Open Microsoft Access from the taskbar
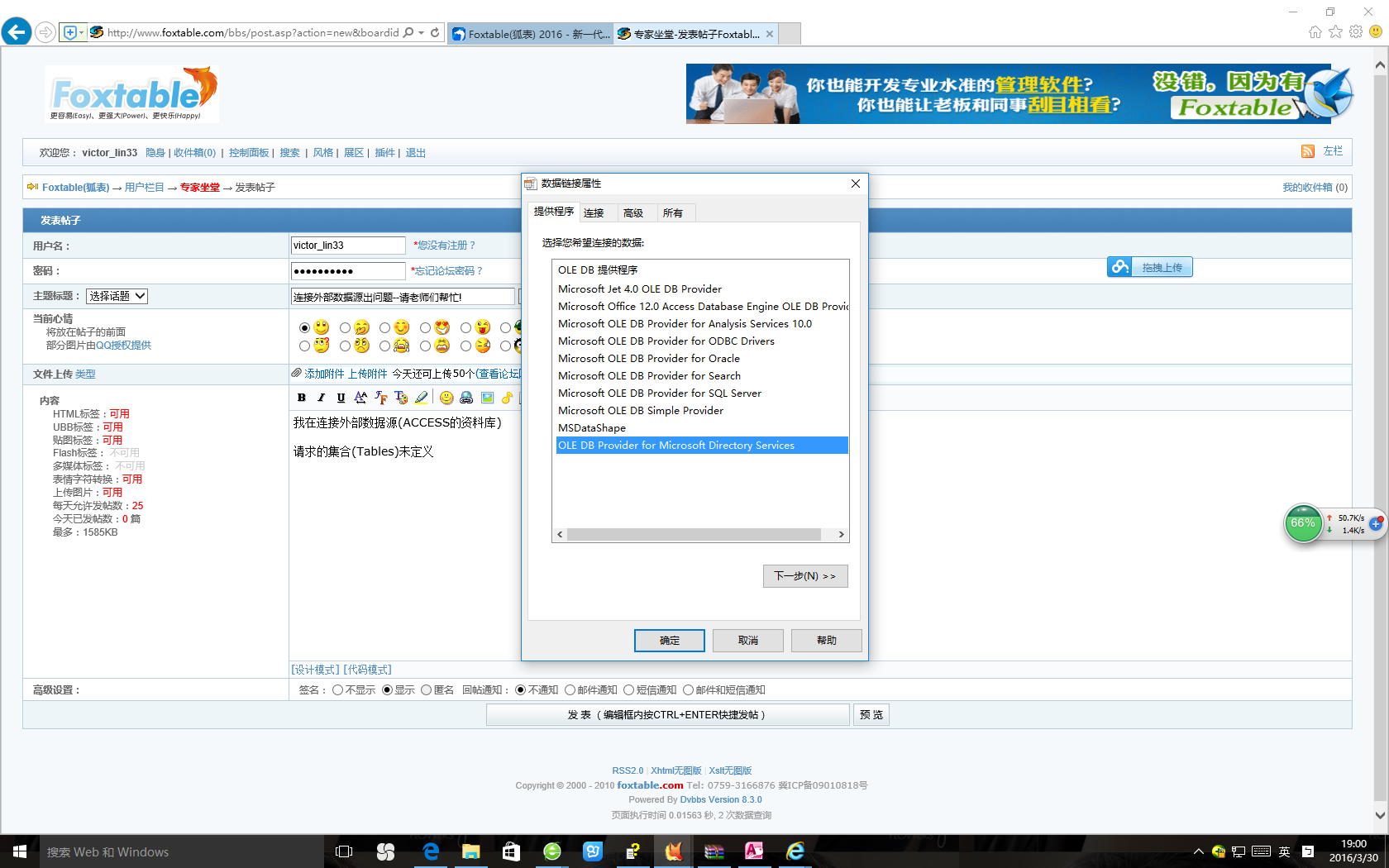This screenshot has height=868, width=1389. click(755, 851)
